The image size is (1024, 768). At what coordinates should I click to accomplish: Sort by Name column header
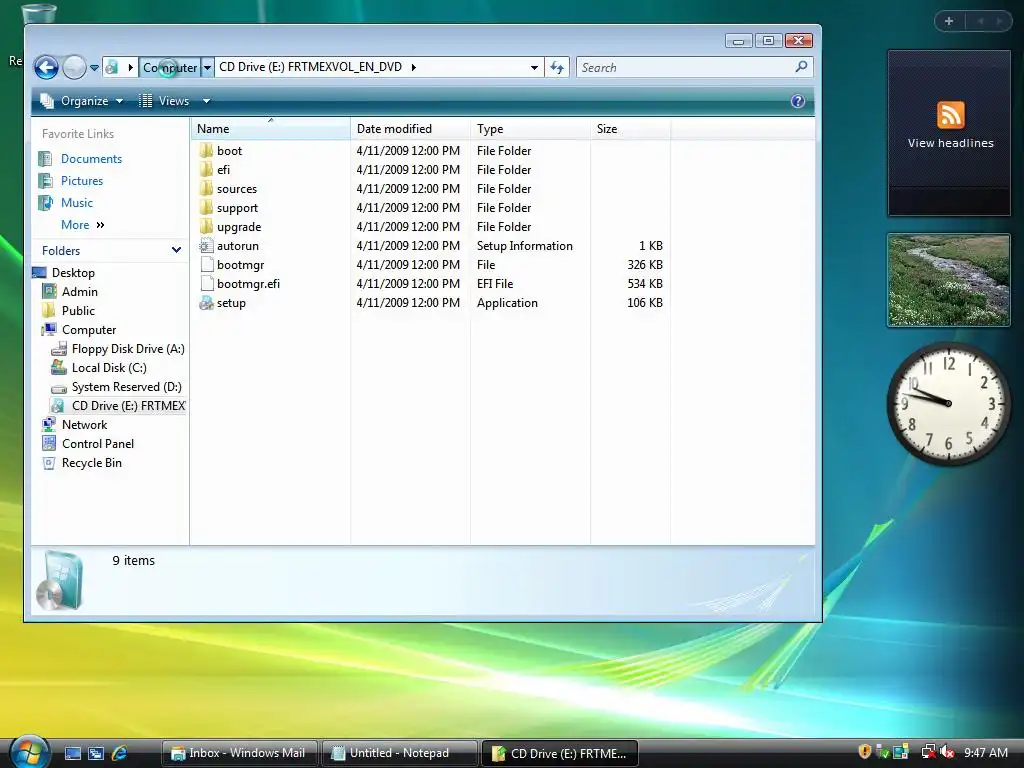(271, 129)
